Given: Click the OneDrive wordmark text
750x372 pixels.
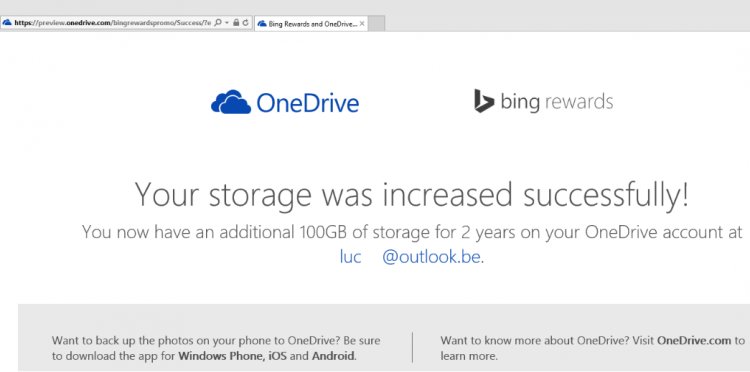Looking at the screenshot, I should 308,103.
